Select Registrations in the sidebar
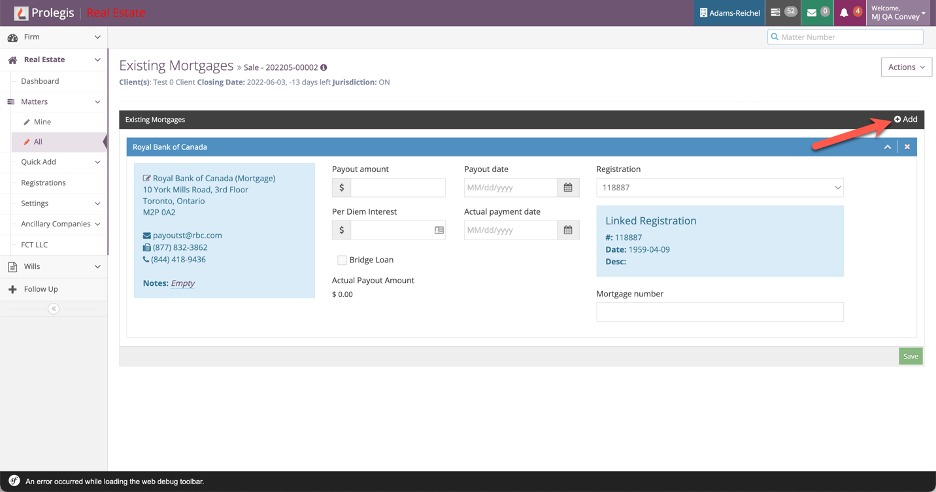This screenshot has height=492, width=936. [x=43, y=183]
